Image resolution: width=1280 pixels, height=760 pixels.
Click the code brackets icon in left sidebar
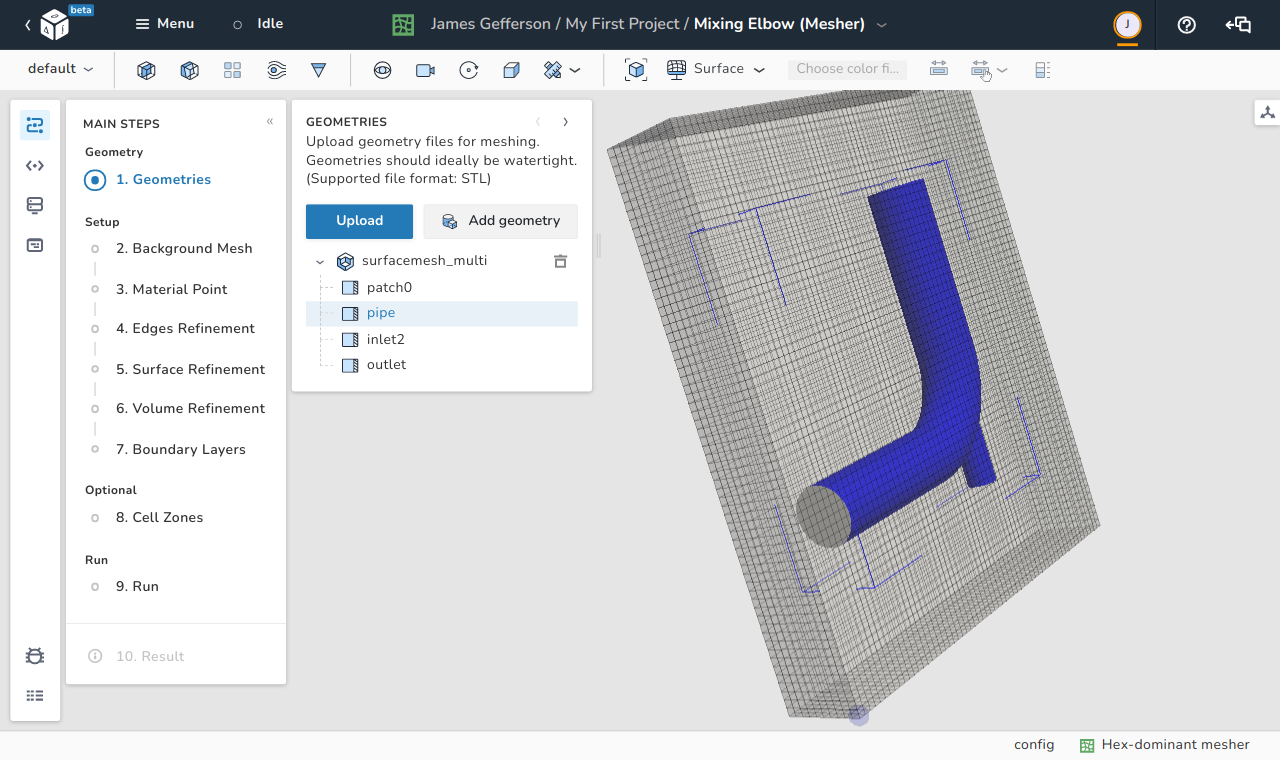pos(35,165)
